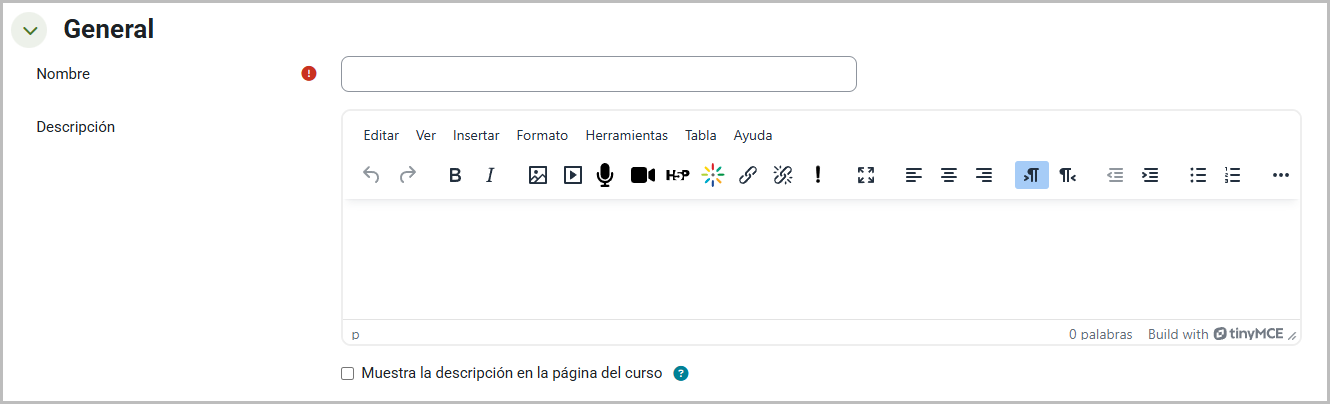Click the microphone record audio icon
Viewport: 1330px width, 404px height.
coord(605,176)
